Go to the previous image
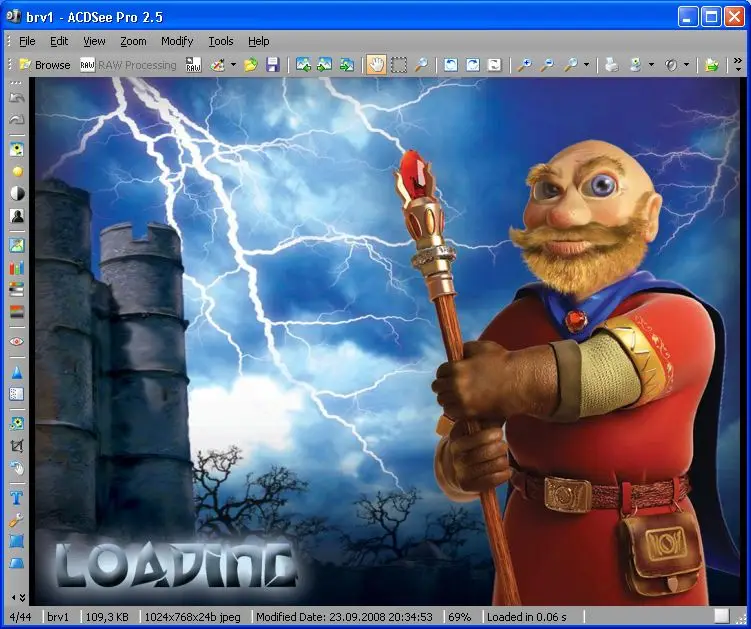751x629 pixels. [x=303, y=65]
